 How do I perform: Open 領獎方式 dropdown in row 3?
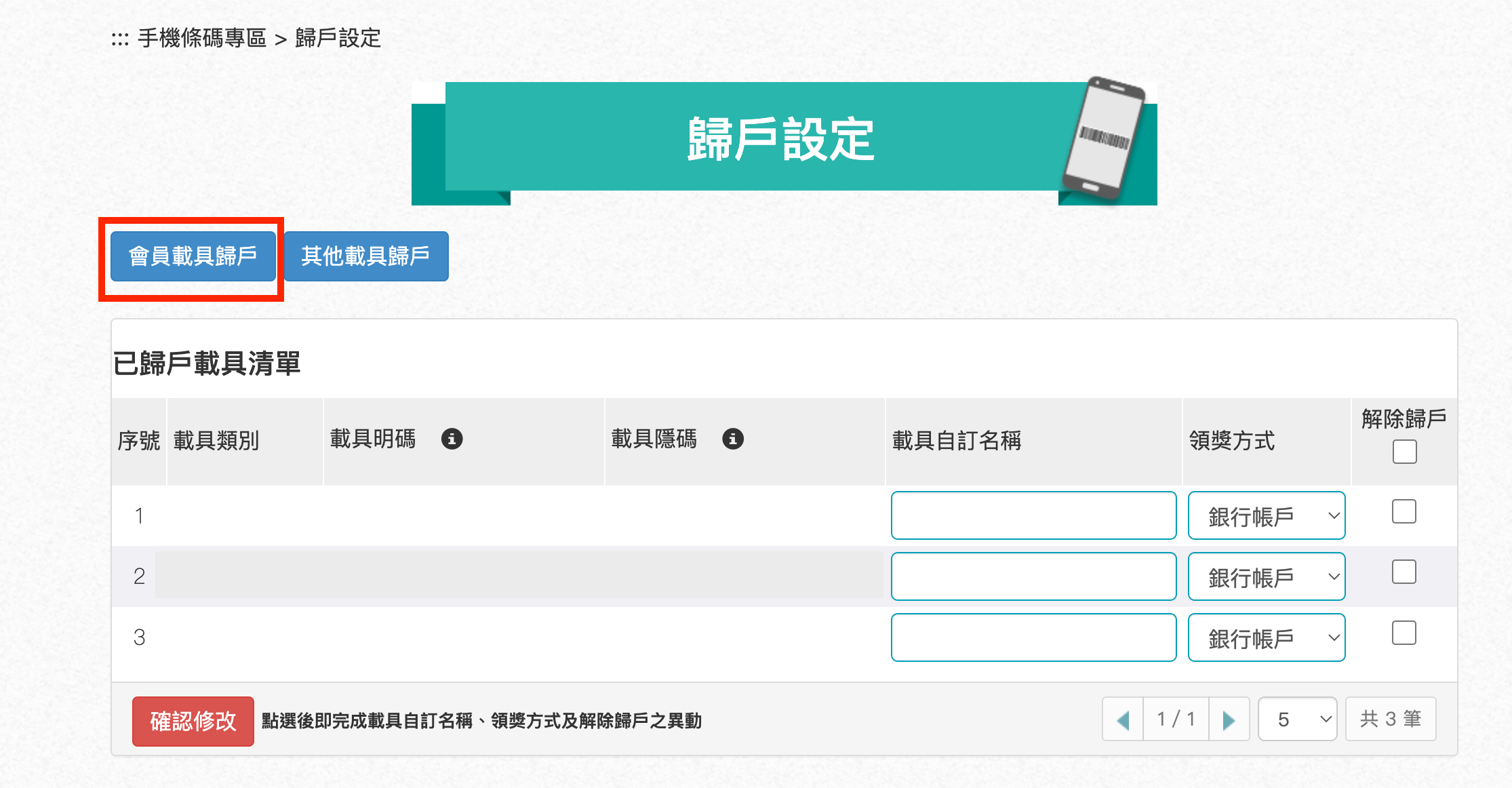(x=1267, y=637)
